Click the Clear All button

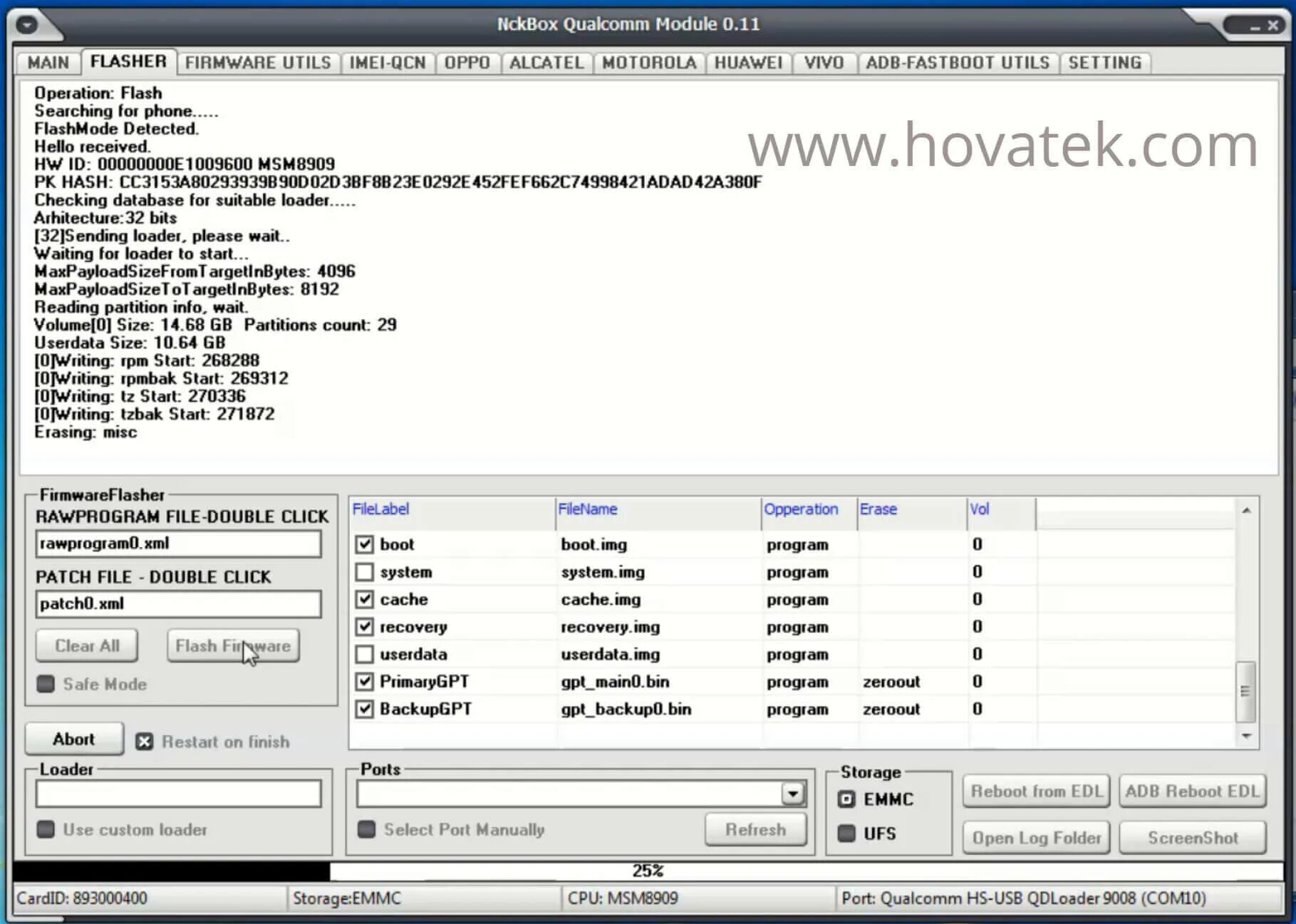[87, 646]
